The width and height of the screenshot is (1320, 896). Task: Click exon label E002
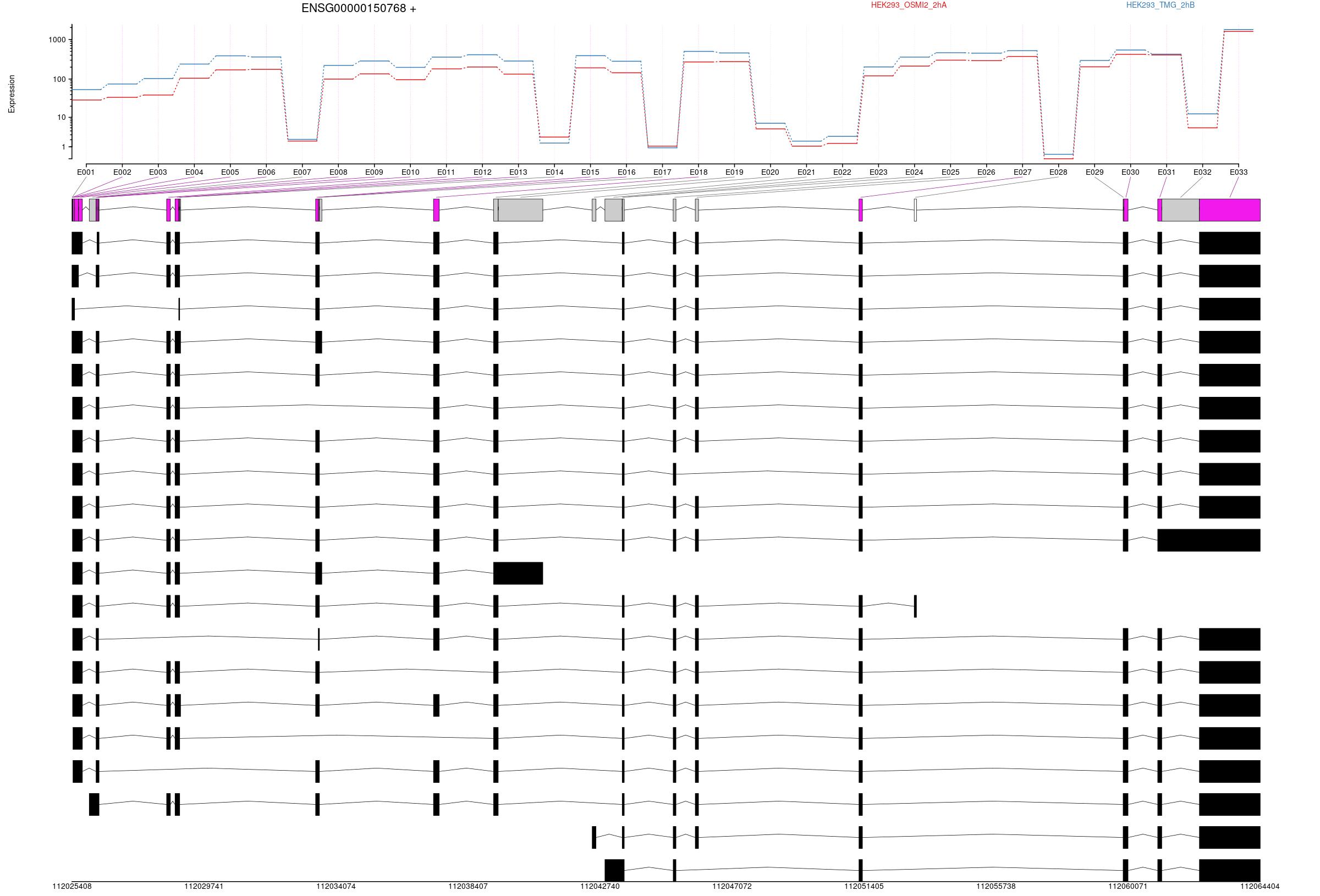(x=122, y=172)
